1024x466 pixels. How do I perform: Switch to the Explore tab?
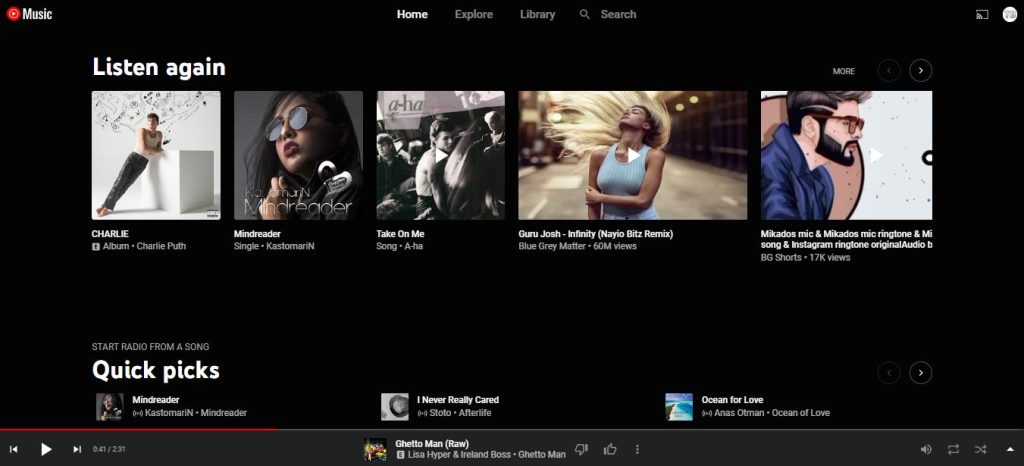click(x=473, y=14)
